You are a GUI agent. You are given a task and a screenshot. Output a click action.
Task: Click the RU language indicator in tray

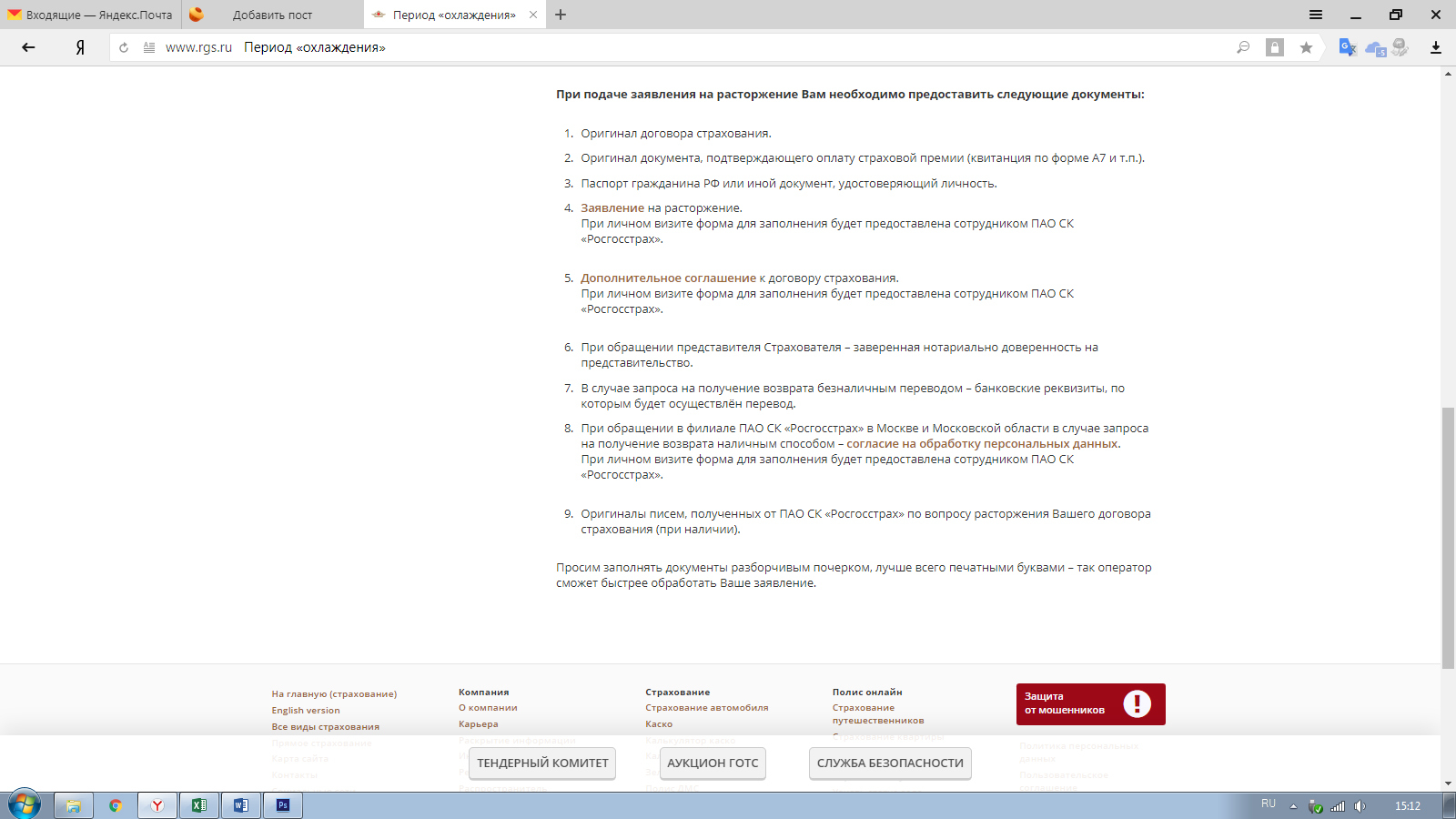click(1269, 804)
